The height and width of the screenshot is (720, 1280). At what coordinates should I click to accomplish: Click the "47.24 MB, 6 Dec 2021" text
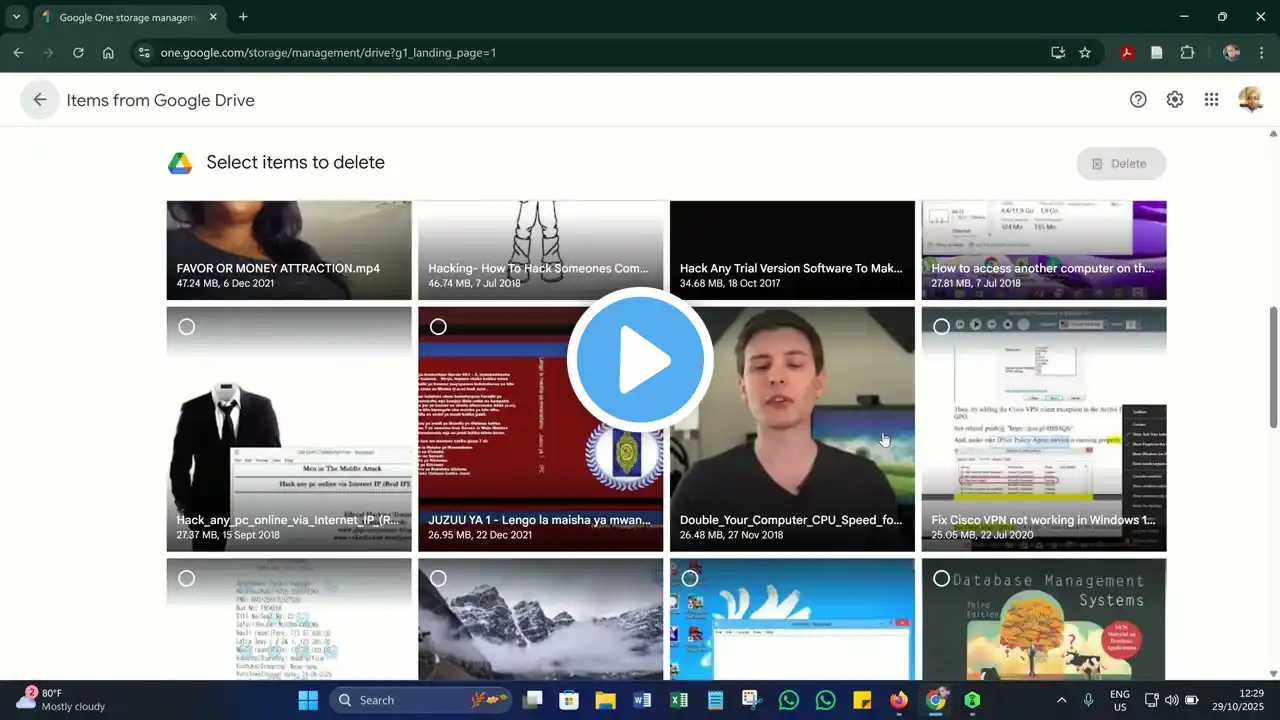pos(225,284)
